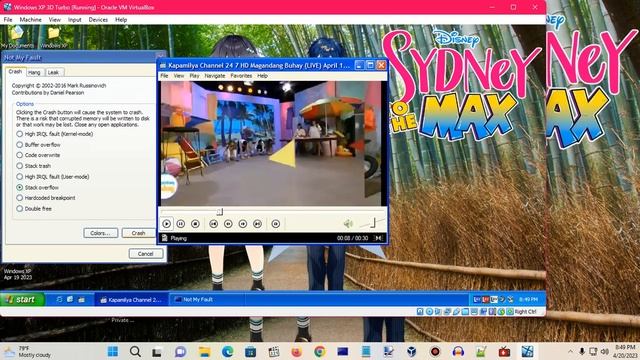The image size is (640, 360).
Task: Click Cancel in the Not My Fault dialog
Action: [146, 253]
